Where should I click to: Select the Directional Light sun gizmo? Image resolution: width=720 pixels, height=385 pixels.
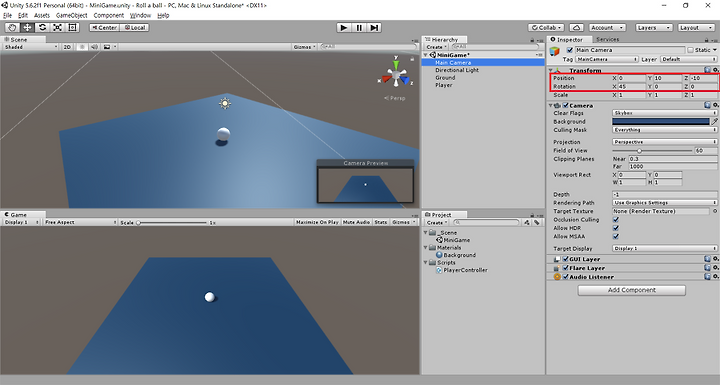225,103
